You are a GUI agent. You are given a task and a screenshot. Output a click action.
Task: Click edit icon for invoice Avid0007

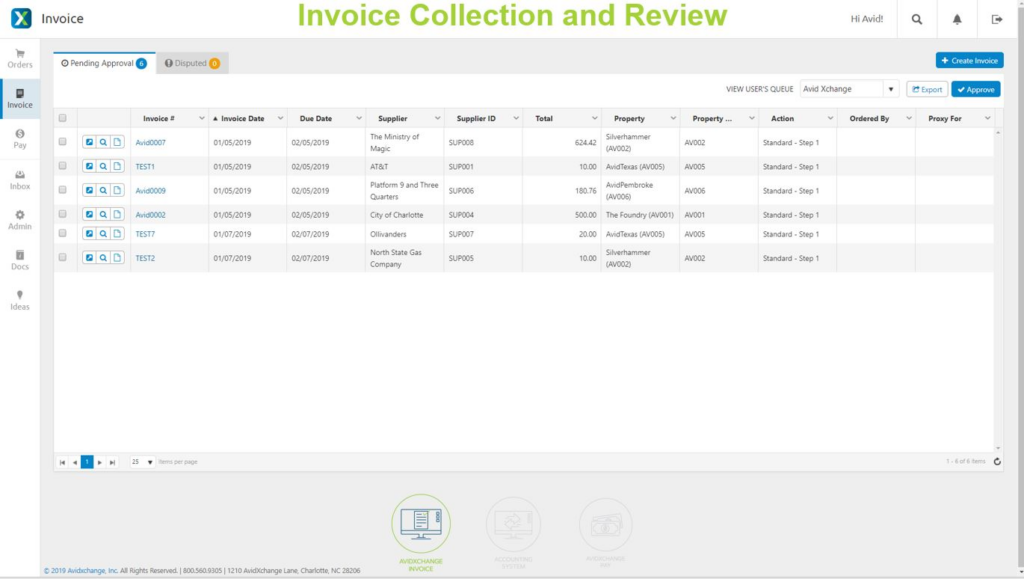pyautogui.click(x=89, y=142)
